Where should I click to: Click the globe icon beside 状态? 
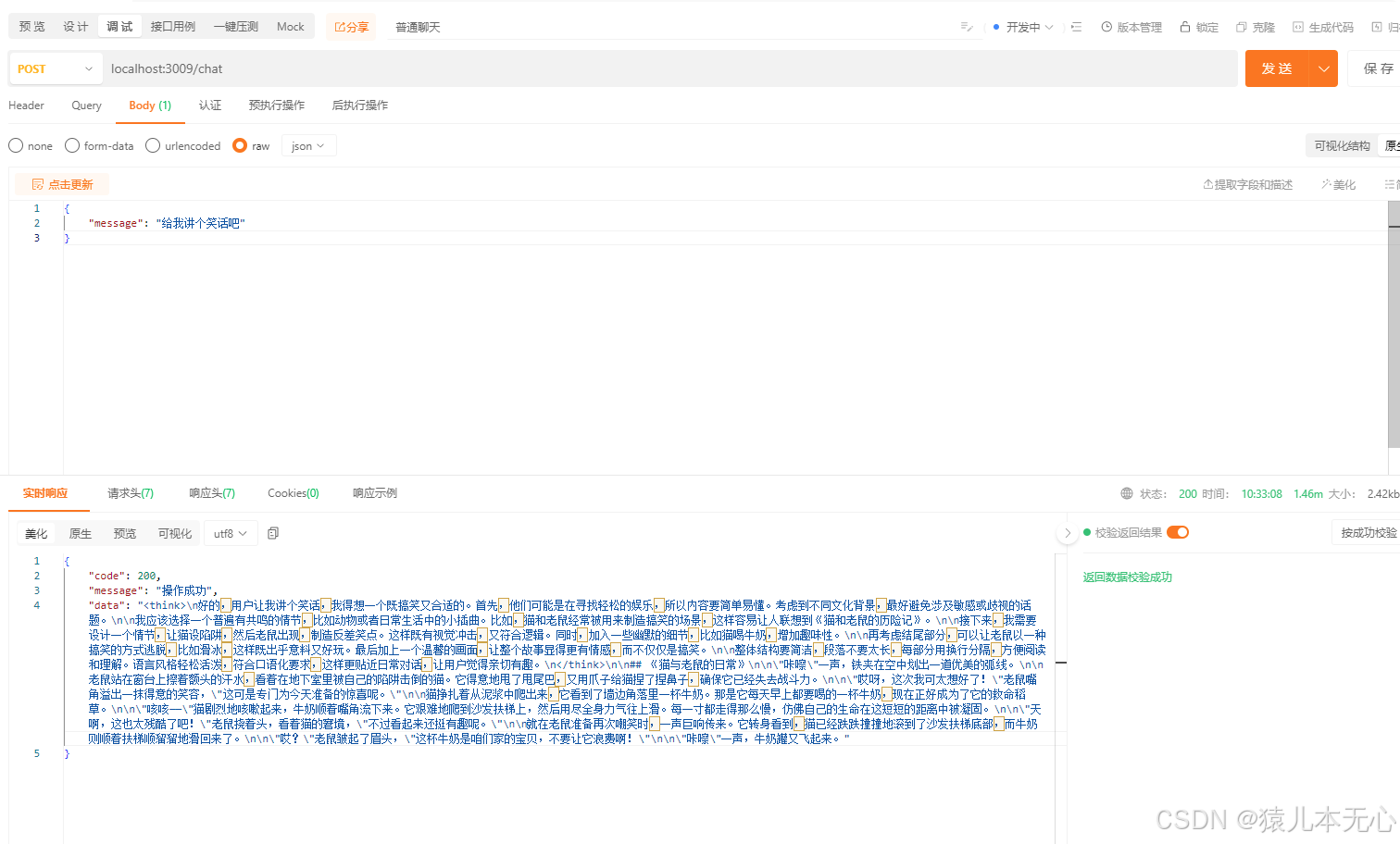(1127, 493)
